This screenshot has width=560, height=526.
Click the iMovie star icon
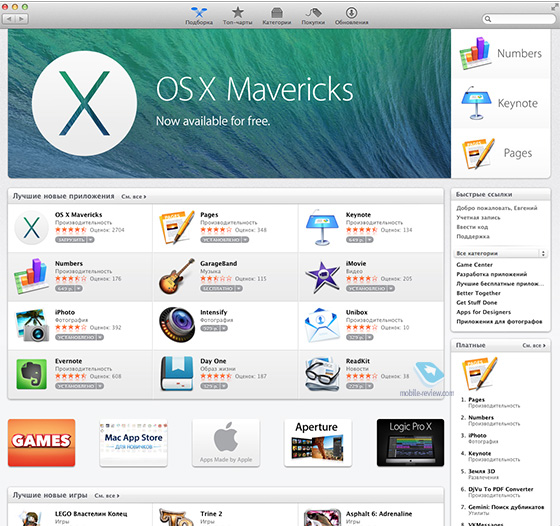322,276
